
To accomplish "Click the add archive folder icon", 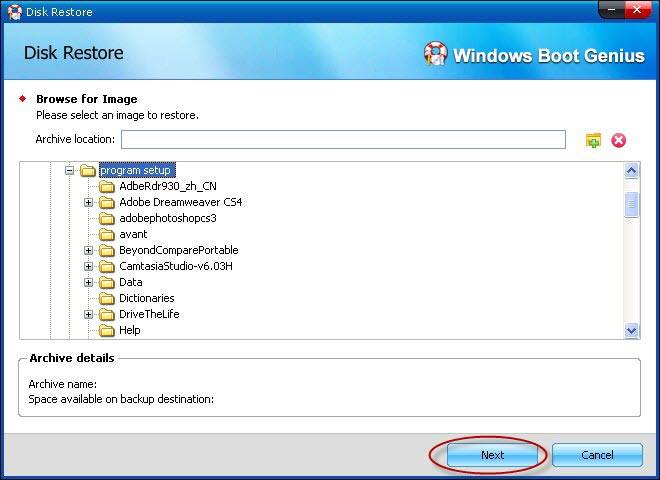I will click(593, 140).
